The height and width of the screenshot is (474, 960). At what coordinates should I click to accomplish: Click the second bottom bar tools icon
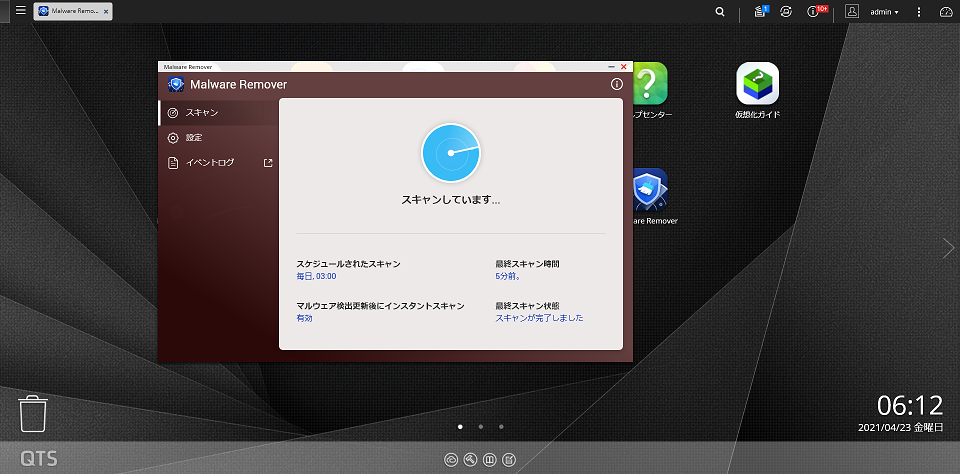[x=470, y=460]
